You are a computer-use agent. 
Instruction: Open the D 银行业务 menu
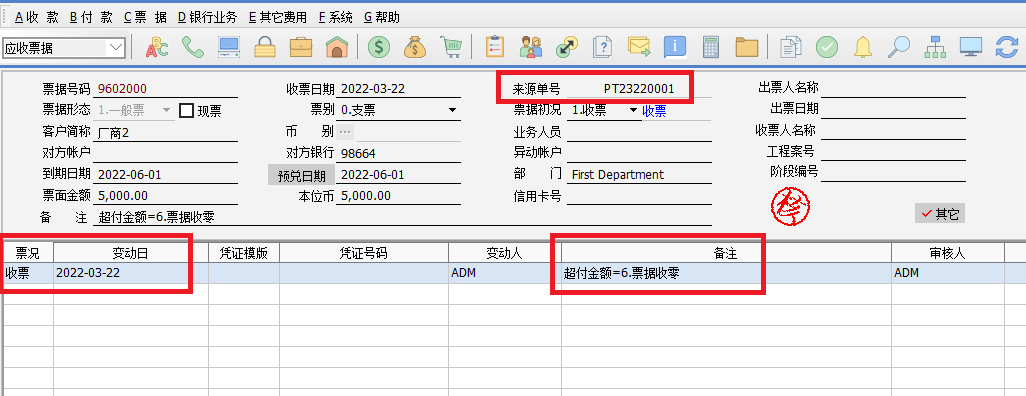[207, 18]
